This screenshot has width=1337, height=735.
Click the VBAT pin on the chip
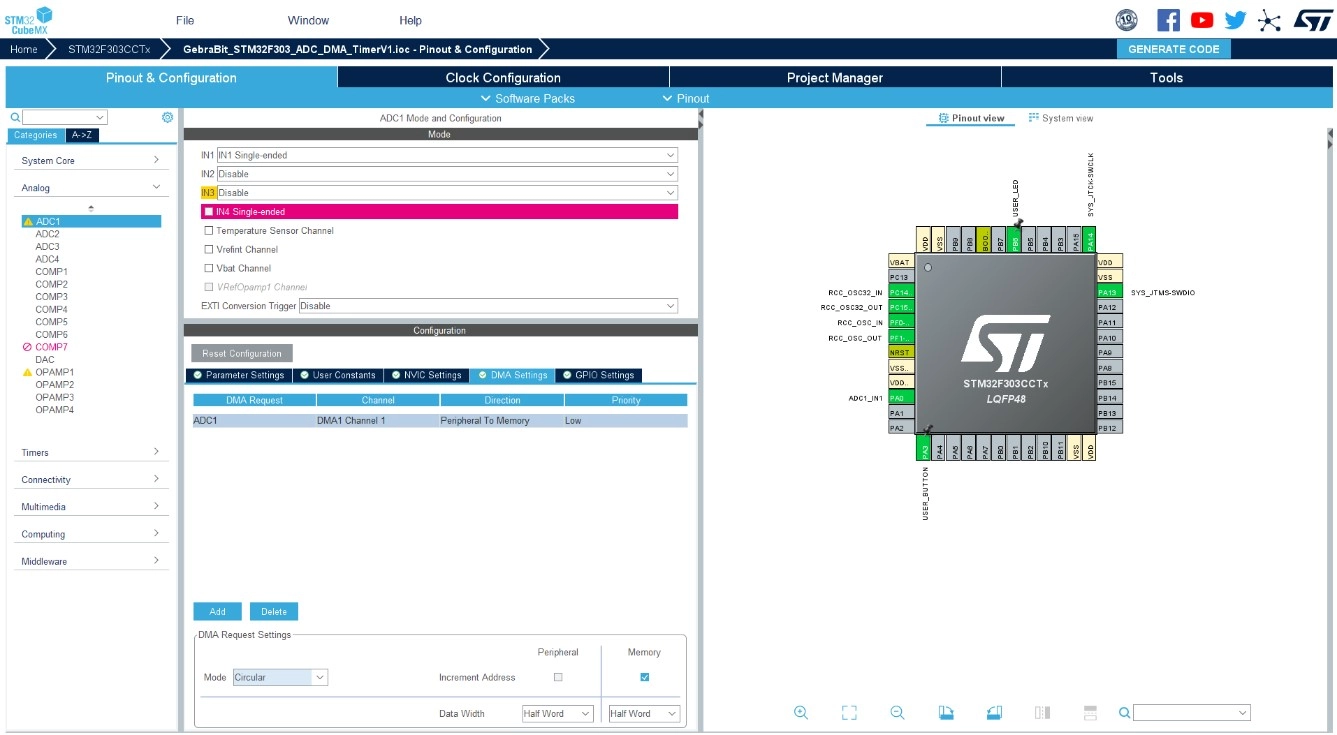click(x=901, y=261)
